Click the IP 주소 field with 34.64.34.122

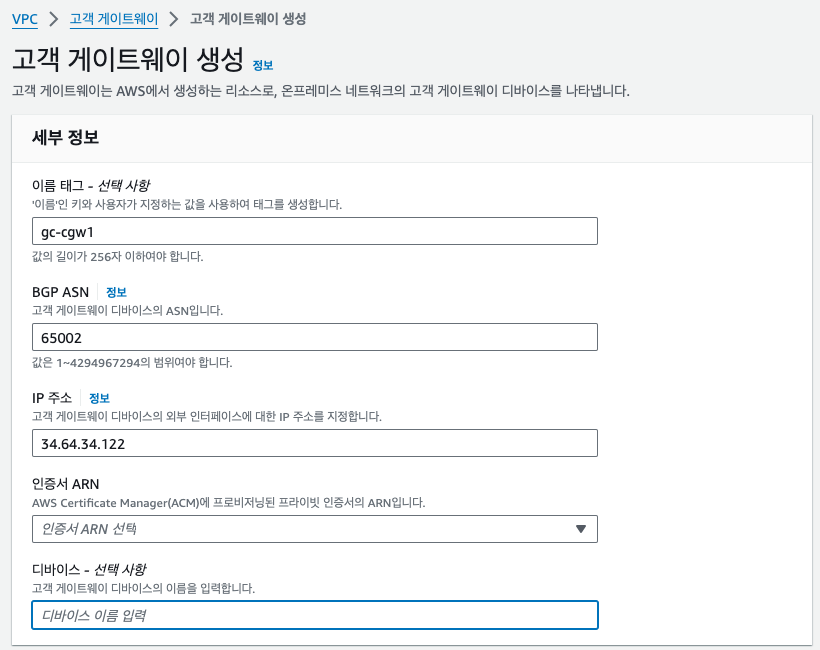tap(314, 443)
